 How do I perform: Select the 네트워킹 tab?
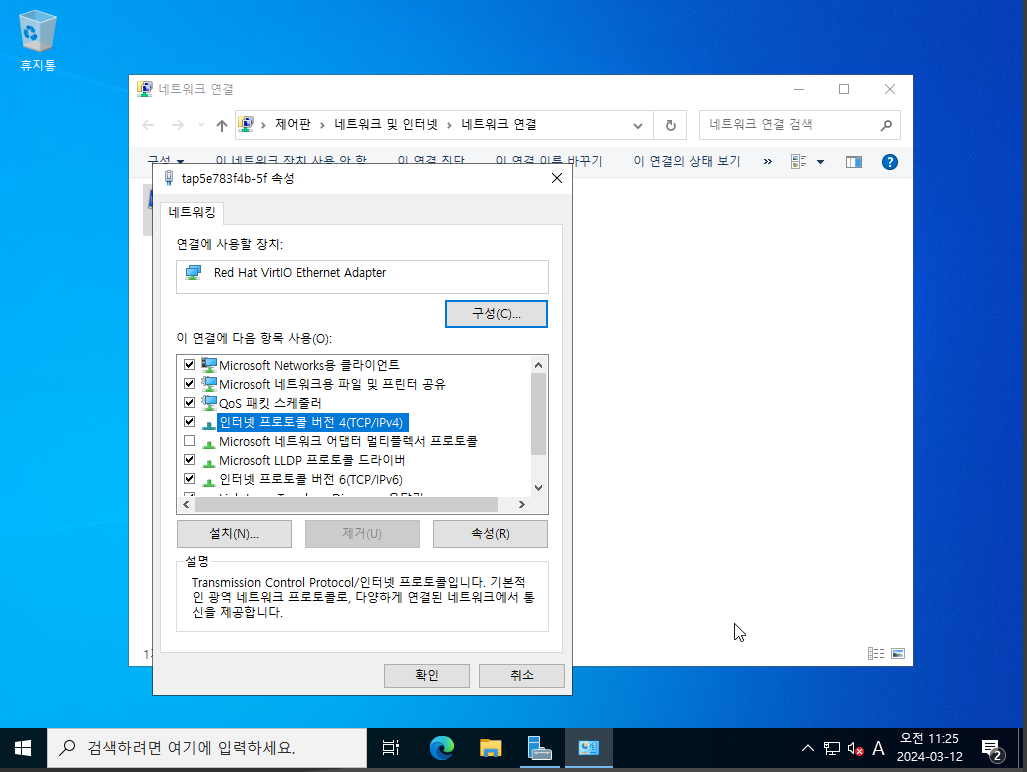coord(191,212)
